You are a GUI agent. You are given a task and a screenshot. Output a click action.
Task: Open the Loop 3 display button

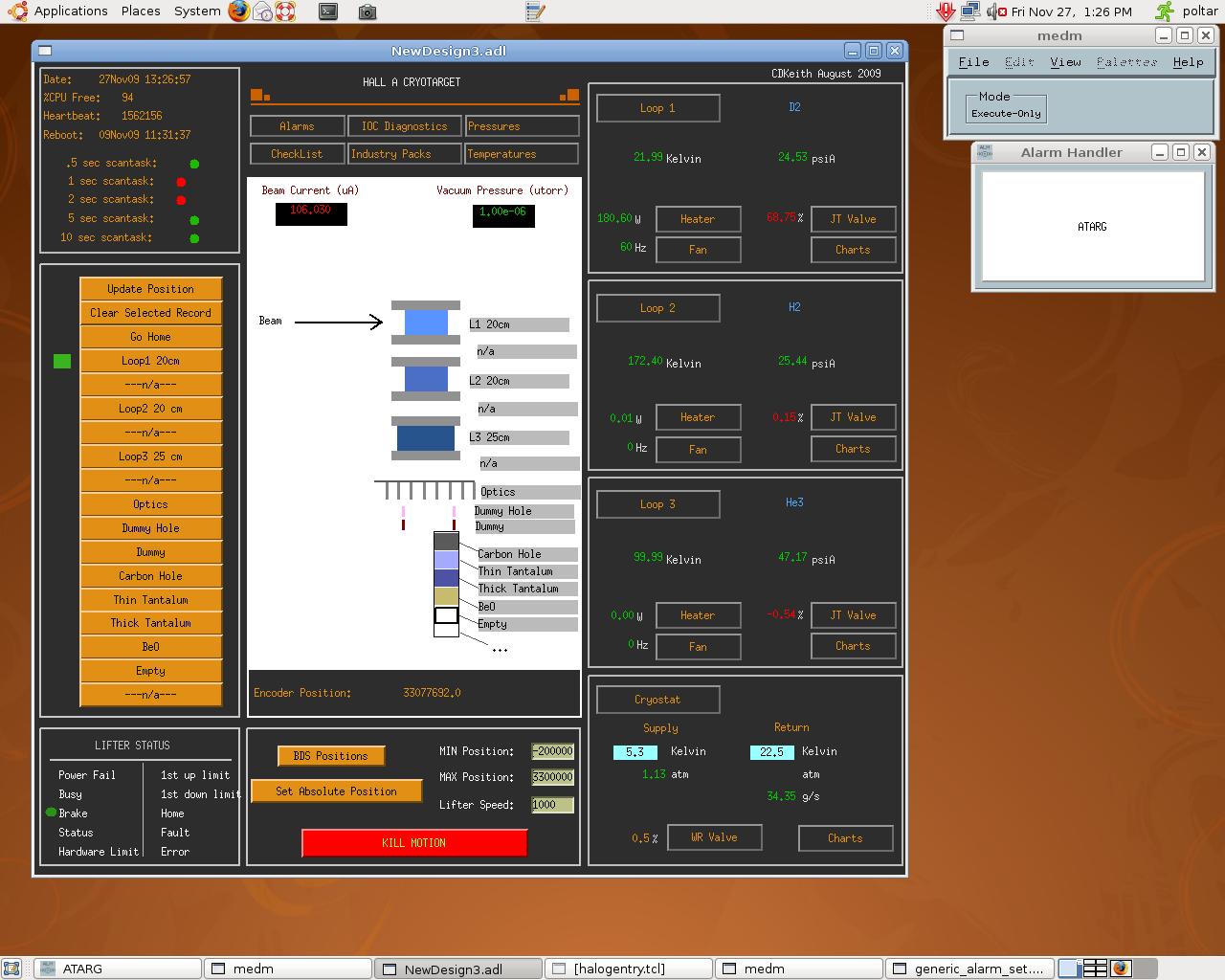[658, 504]
